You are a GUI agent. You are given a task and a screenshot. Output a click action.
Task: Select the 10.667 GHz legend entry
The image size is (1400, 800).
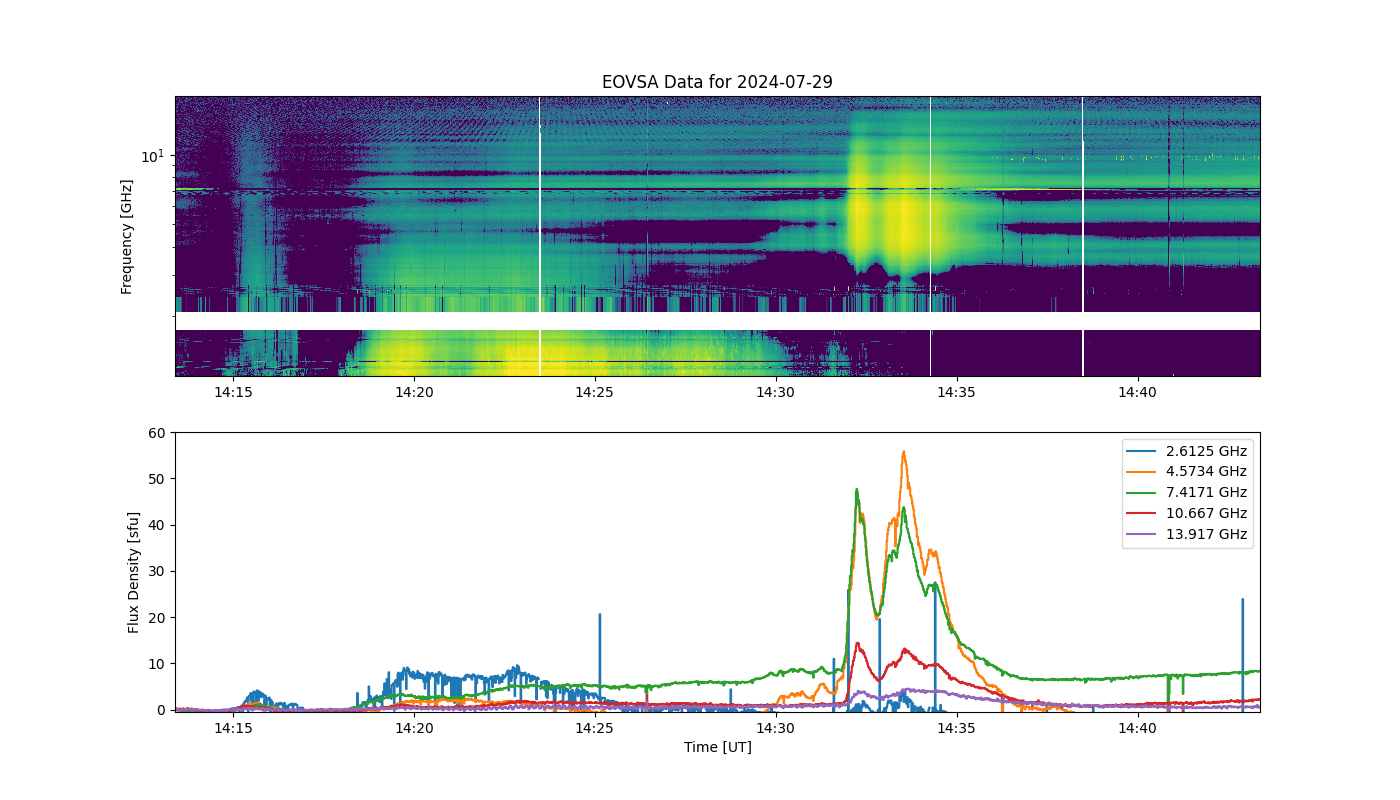(x=1187, y=514)
